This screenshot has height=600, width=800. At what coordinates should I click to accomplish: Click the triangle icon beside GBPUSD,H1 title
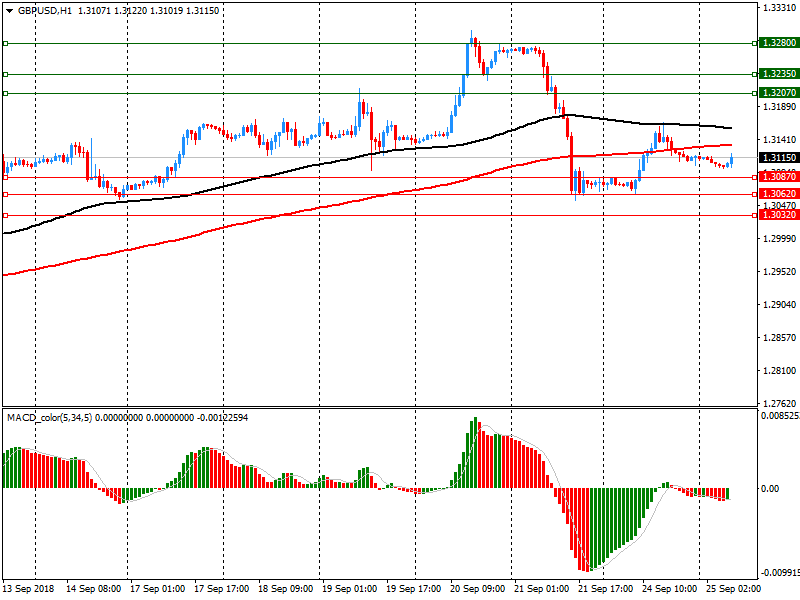[9, 10]
